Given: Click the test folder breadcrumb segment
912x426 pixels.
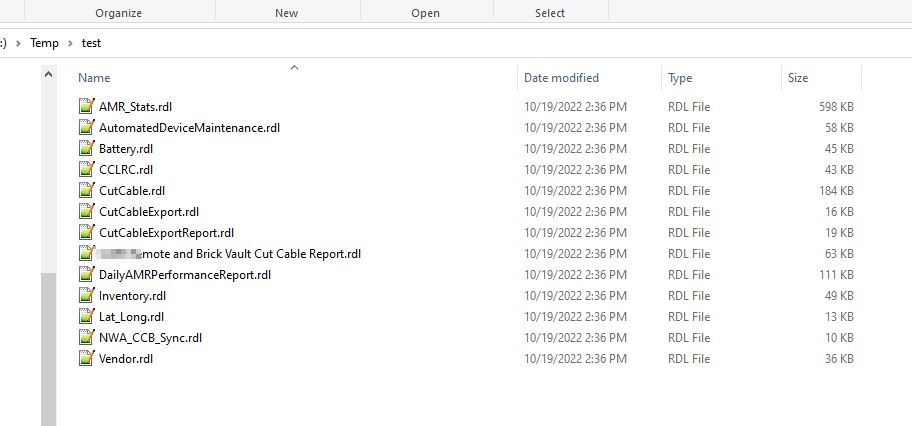Looking at the screenshot, I should 91,43.
